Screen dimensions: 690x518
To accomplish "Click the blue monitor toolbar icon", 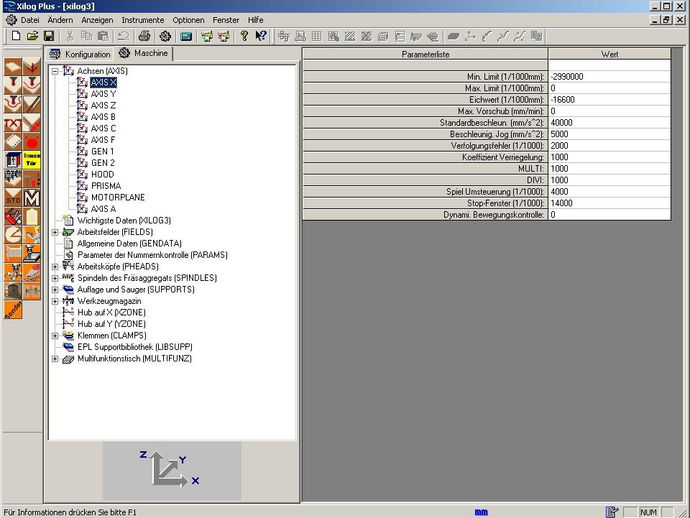I will [186, 36].
